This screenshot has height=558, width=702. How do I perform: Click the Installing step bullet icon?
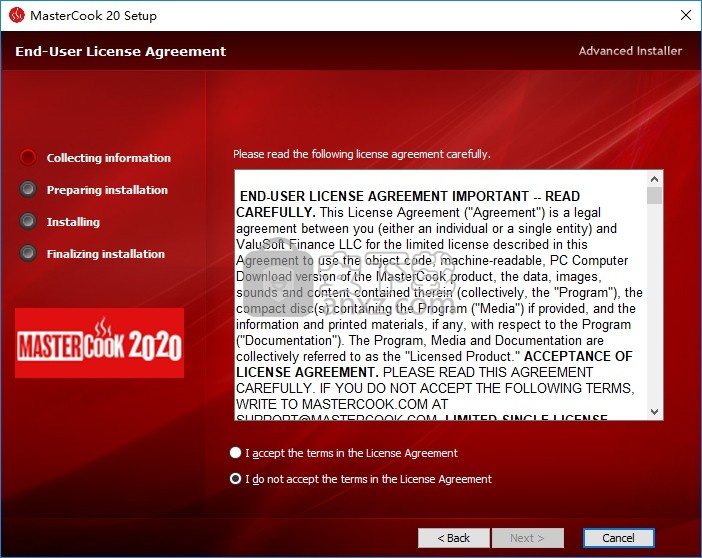[x=28, y=221]
